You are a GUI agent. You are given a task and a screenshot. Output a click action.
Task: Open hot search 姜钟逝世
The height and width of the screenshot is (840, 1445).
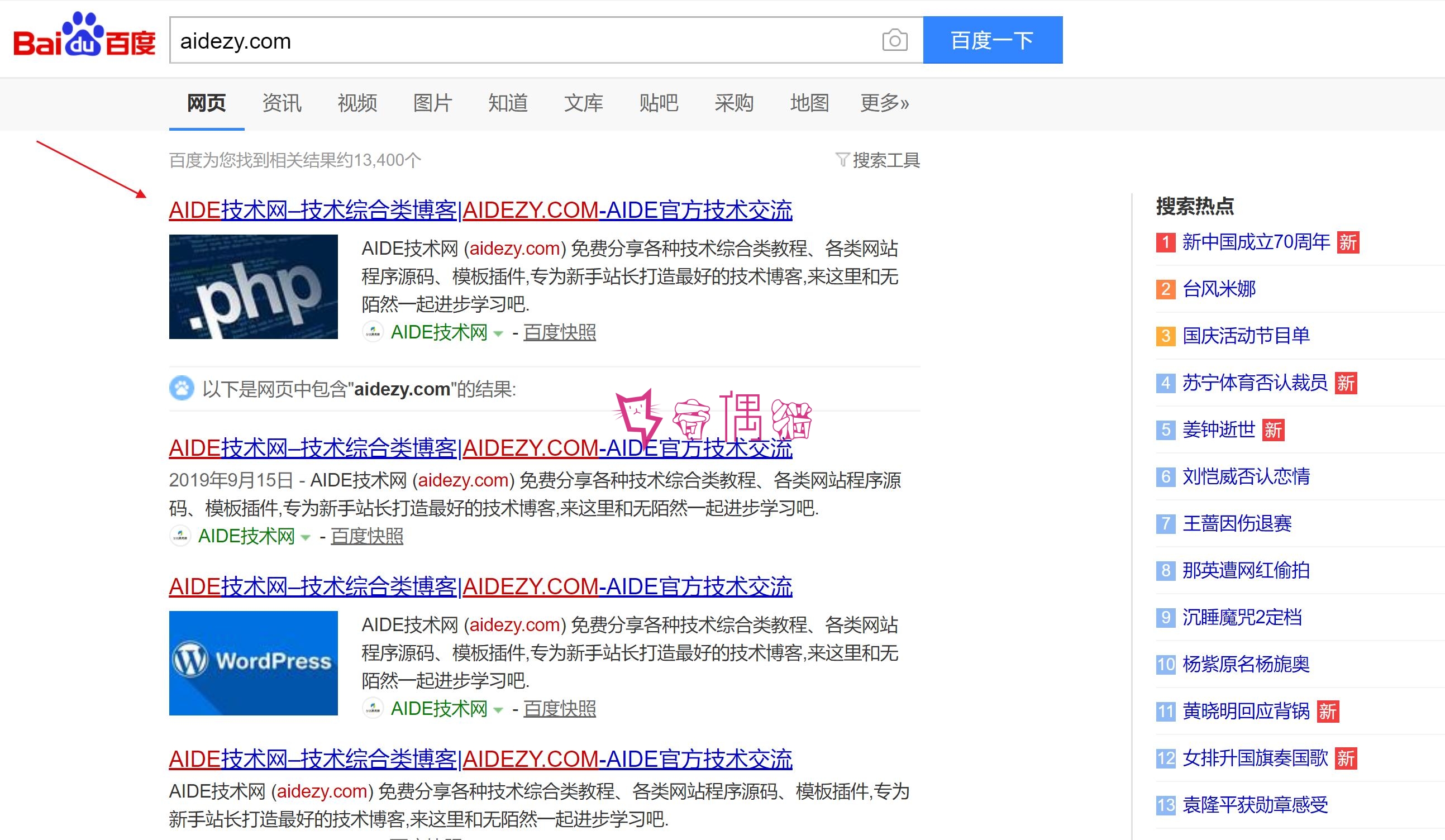(x=1219, y=429)
